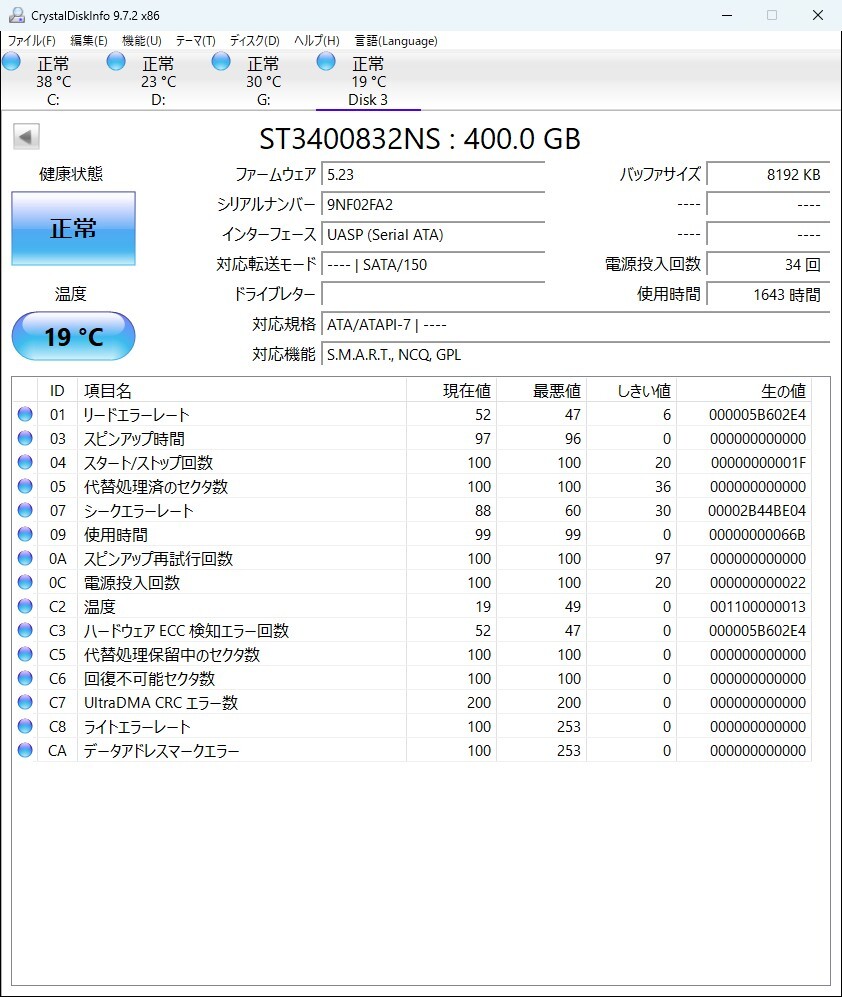This screenshot has height=997, width=842.
Task: Click the serial number field 9NF02FA2
Action: pyautogui.click(x=433, y=205)
